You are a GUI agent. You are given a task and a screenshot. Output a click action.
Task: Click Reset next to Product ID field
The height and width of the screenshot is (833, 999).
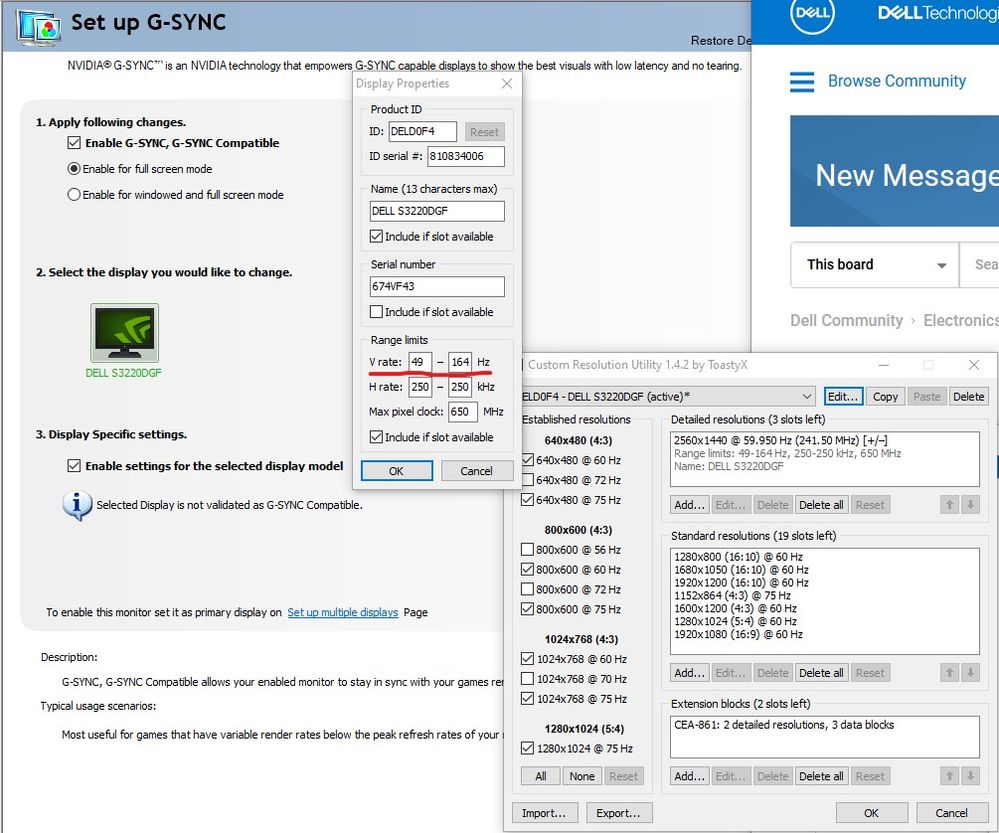tap(484, 132)
